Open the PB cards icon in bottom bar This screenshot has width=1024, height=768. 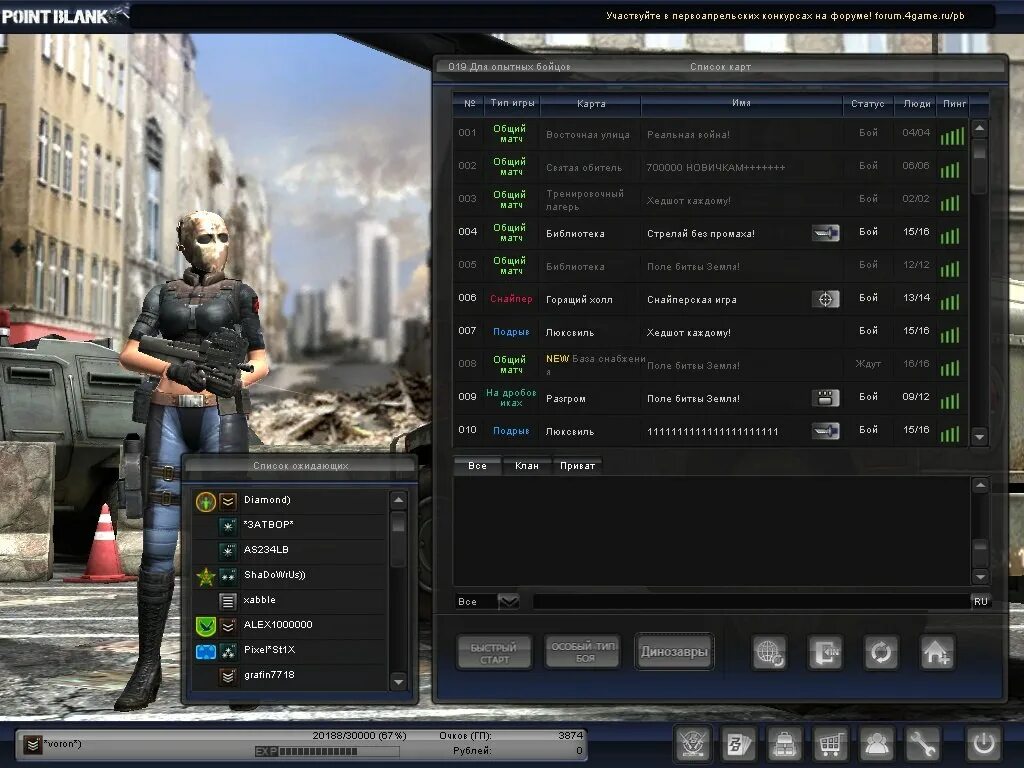[739, 744]
